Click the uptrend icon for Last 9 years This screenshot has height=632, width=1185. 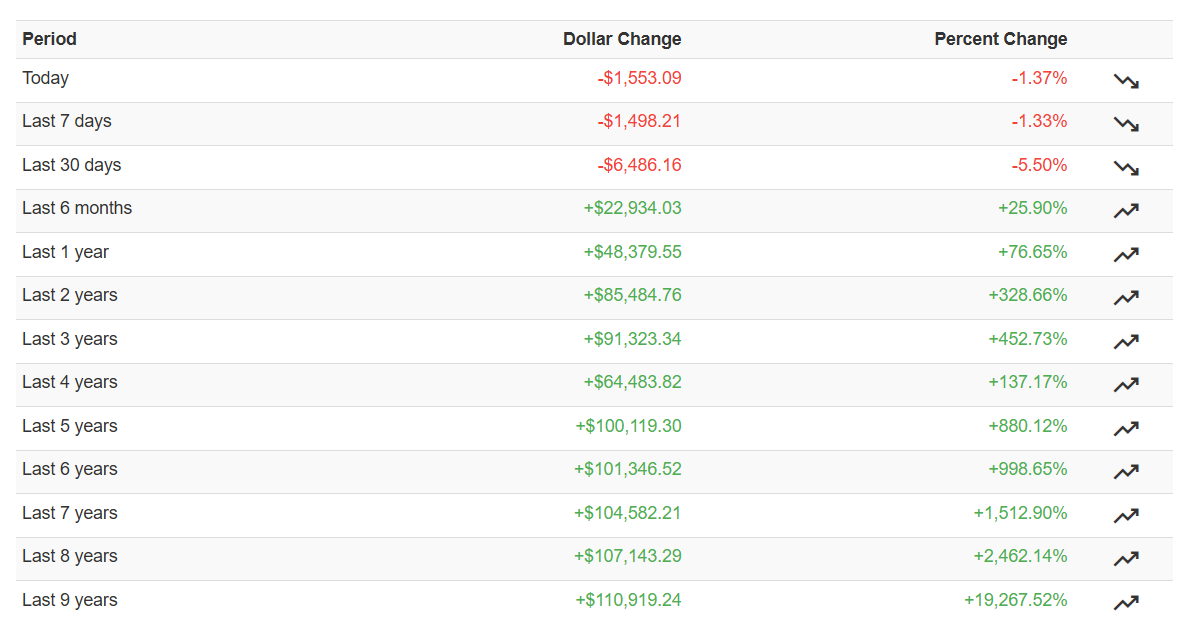click(1126, 603)
